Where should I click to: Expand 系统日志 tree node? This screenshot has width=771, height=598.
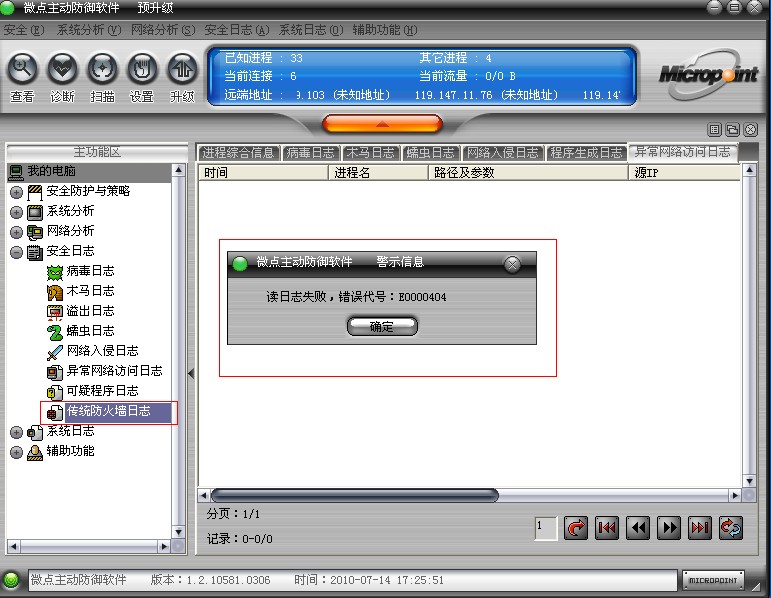16,432
